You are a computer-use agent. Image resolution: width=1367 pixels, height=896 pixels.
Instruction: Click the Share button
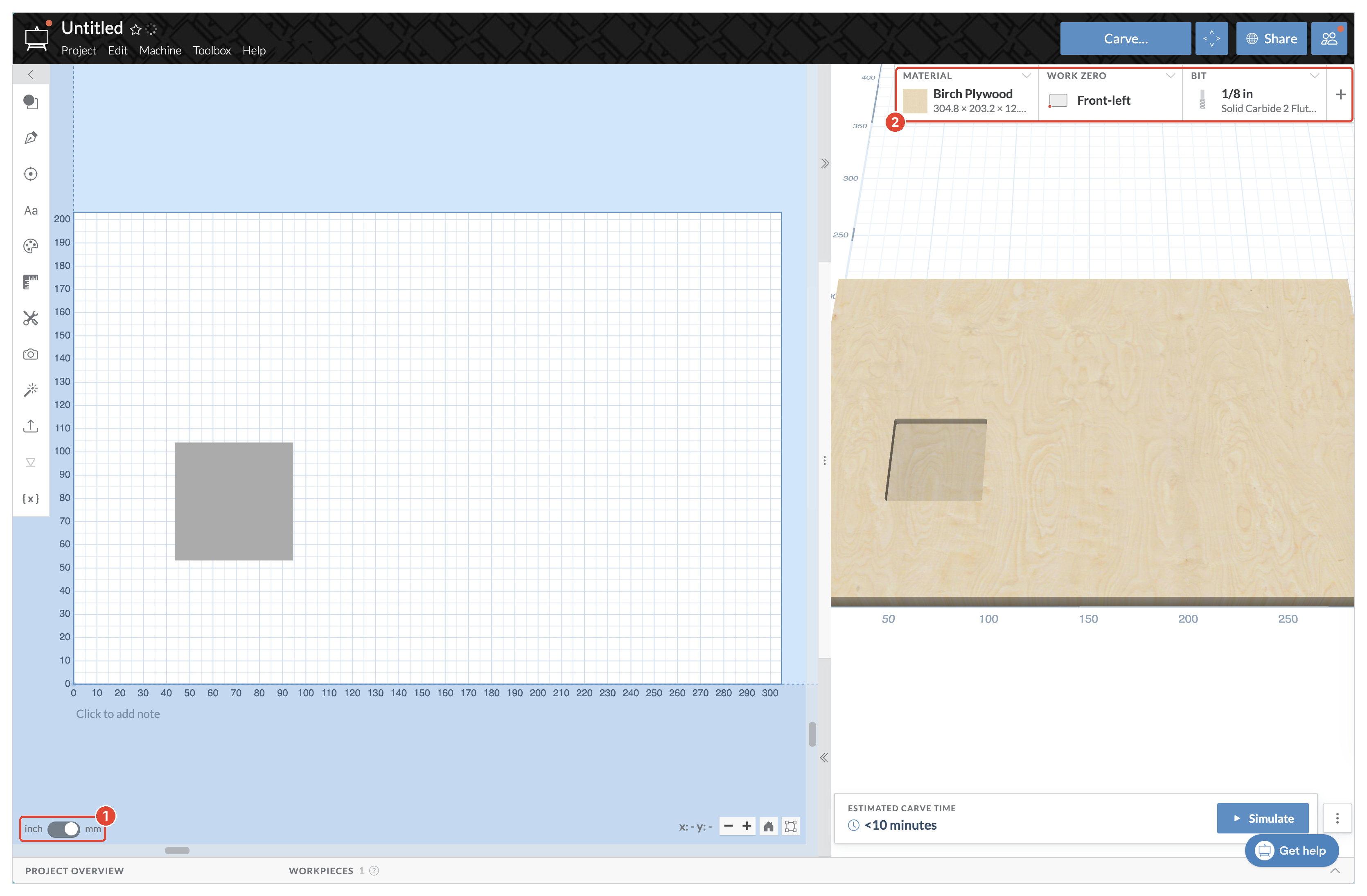point(1271,38)
